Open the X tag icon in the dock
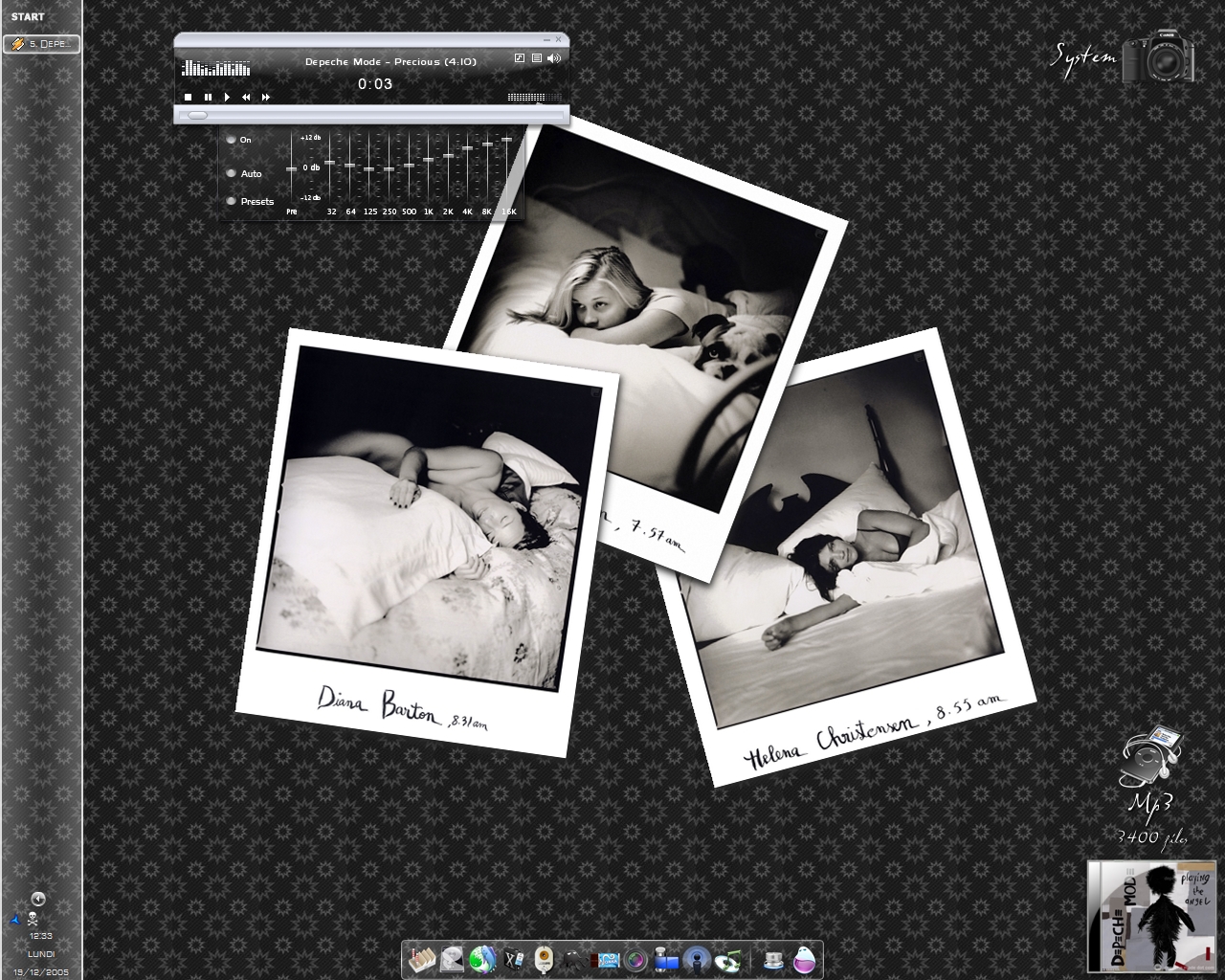Viewport: 1225px width, 980px height. point(514,960)
